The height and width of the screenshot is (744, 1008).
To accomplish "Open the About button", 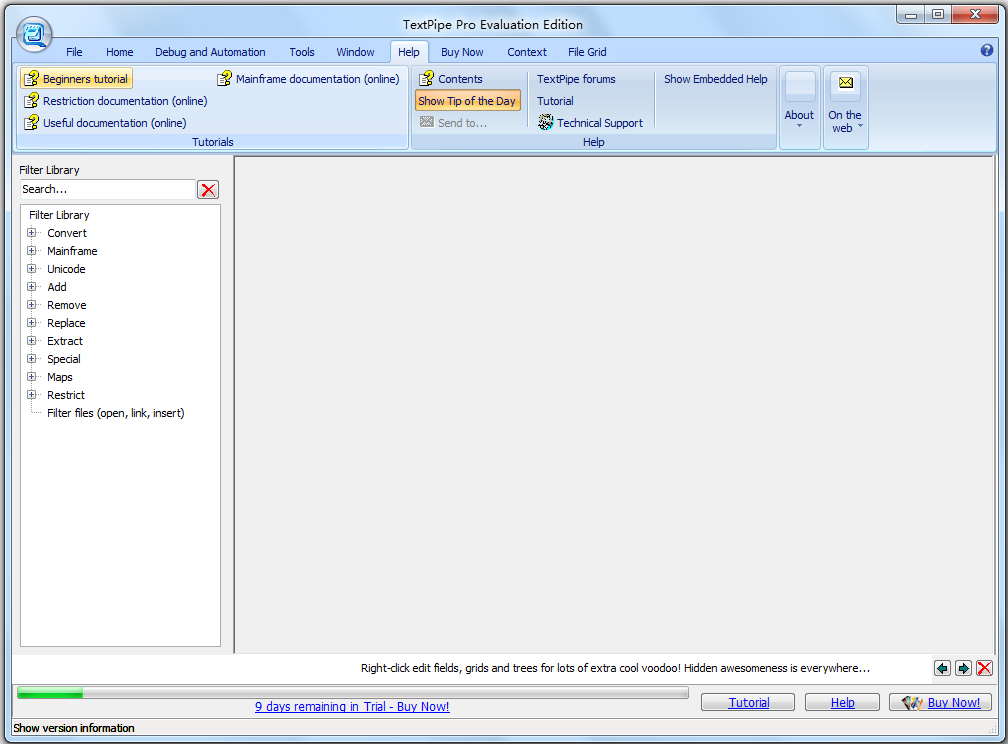I will [x=800, y=107].
